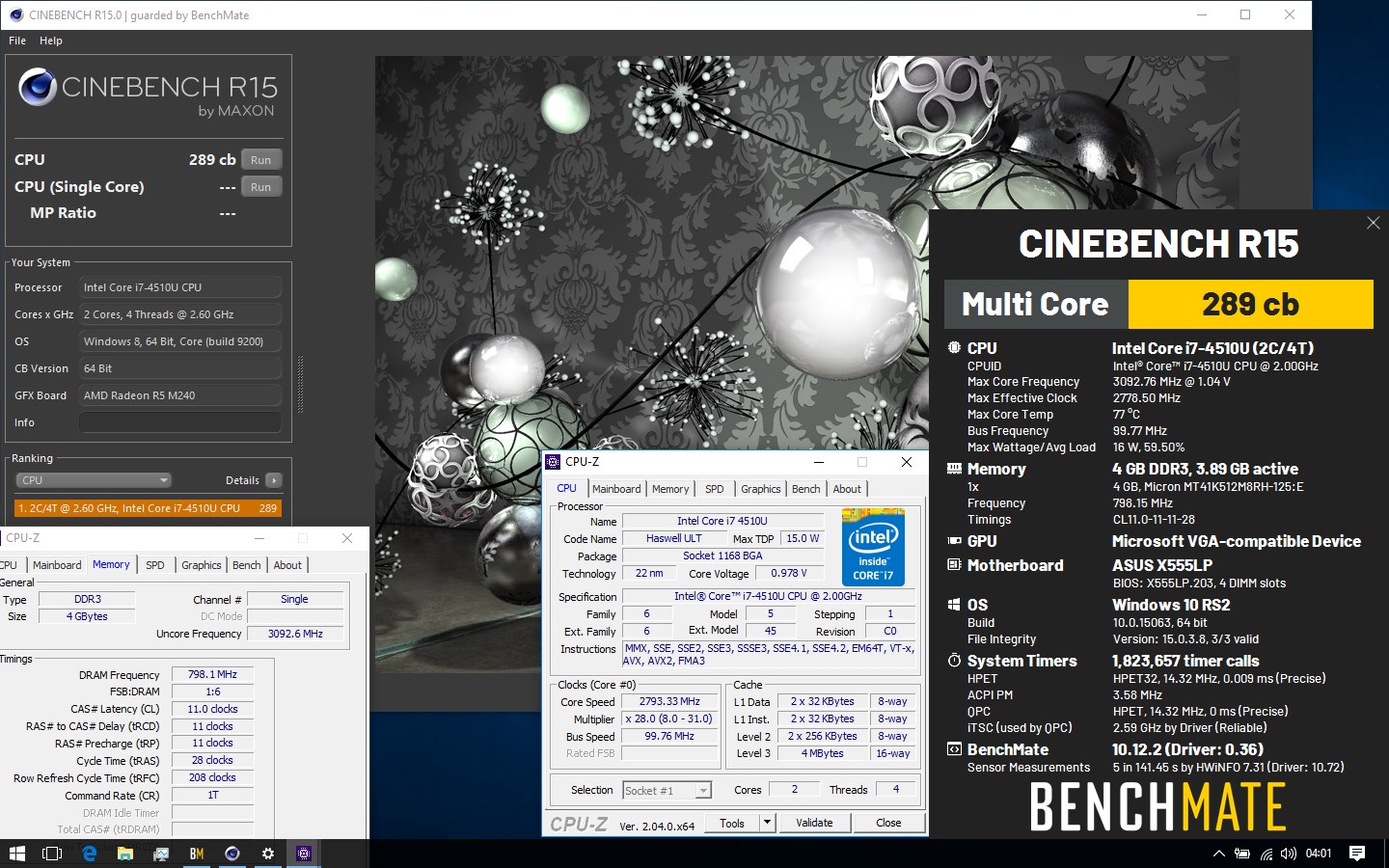This screenshot has height=868, width=1389.
Task: Click the Motherboard icon in BenchMate panel
Action: tap(954, 564)
